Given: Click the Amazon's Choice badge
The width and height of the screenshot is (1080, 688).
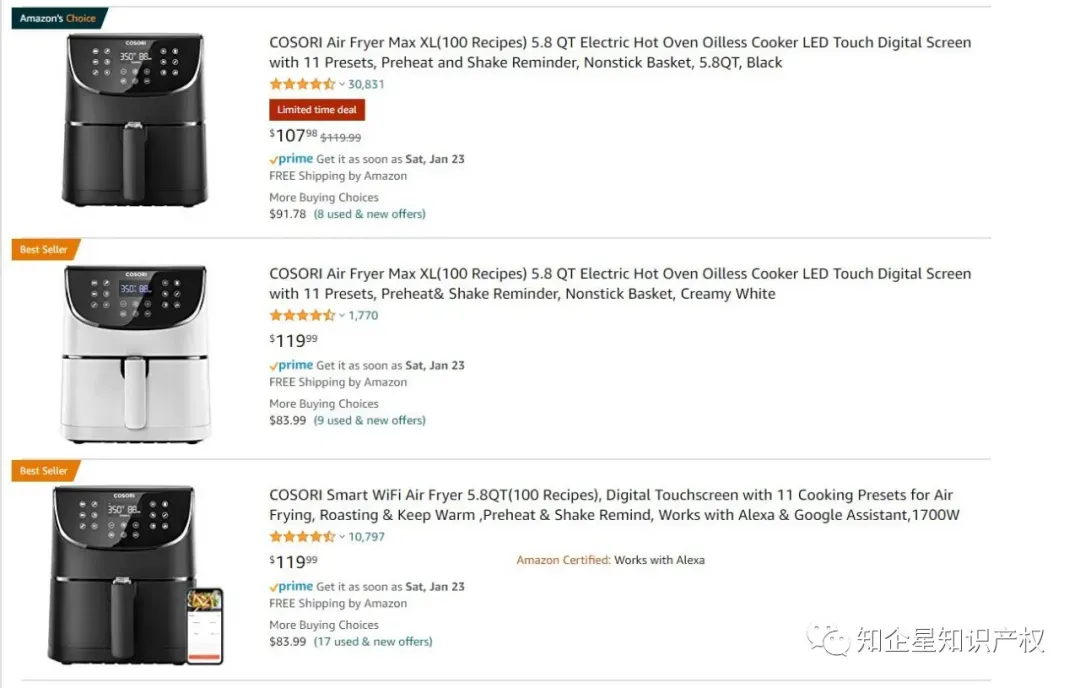Looking at the screenshot, I should (59, 19).
